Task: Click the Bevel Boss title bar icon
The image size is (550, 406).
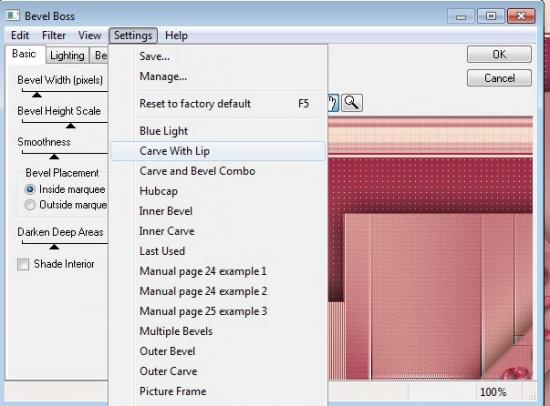Action: [13, 15]
